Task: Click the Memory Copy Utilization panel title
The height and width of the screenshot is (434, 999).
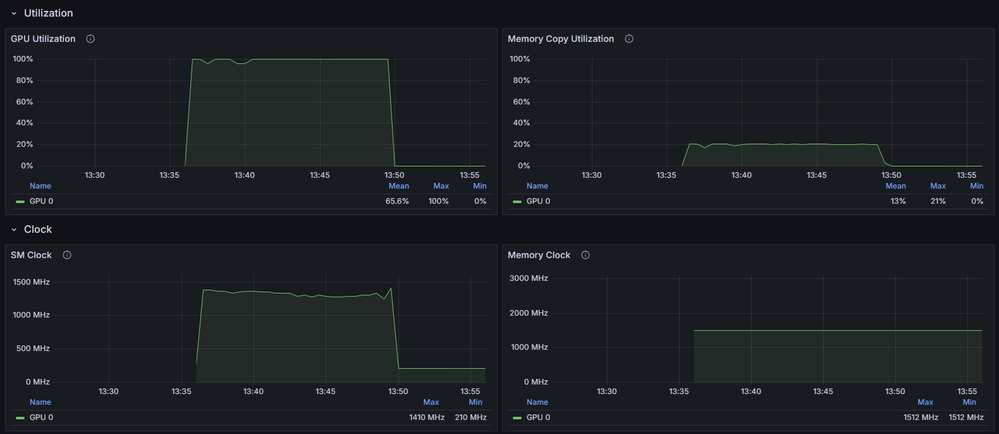Action: 561,39
